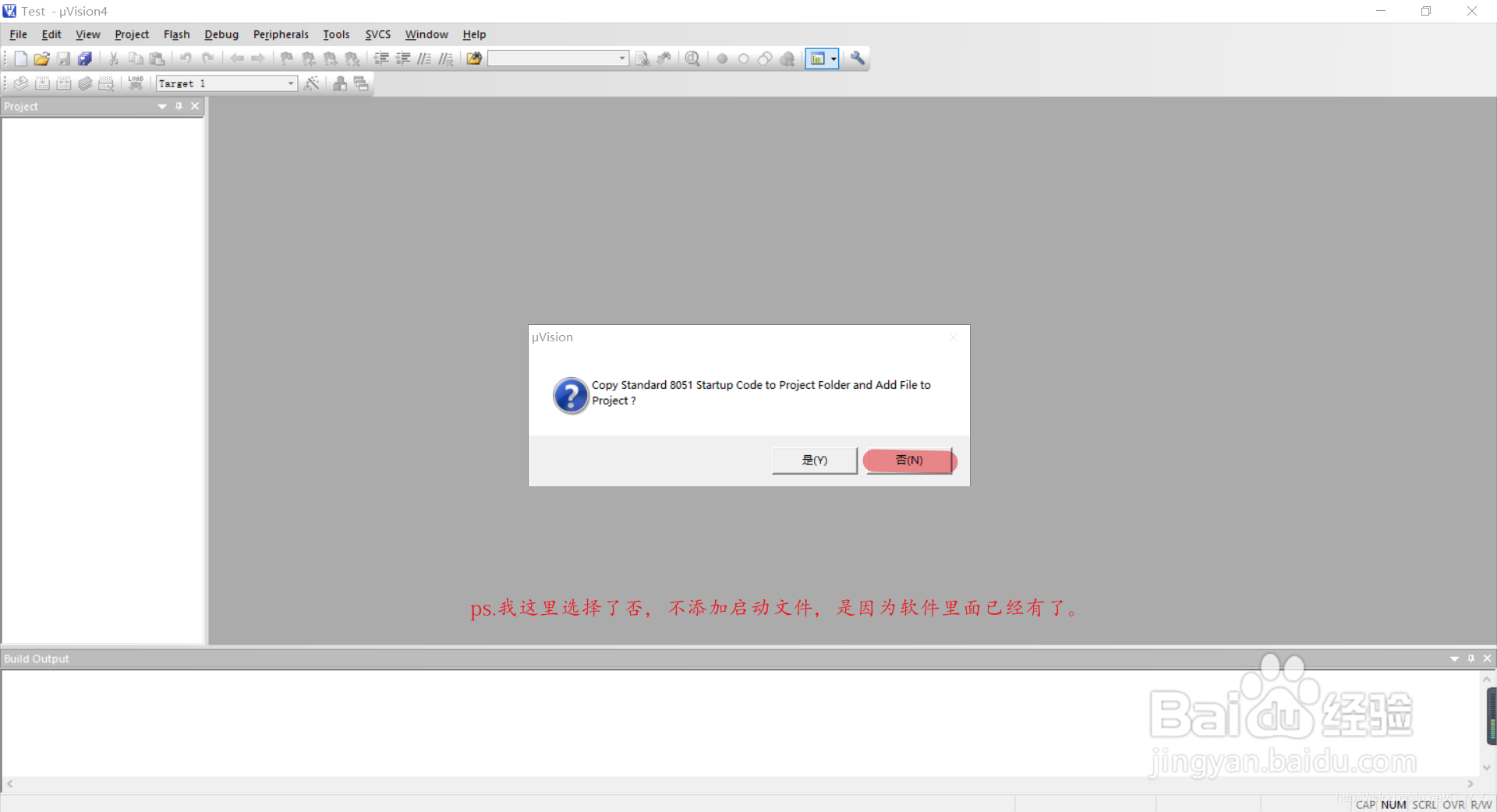Image resolution: width=1497 pixels, height=812 pixels.
Task: Open Manage Components icon
Action: (340, 83)
